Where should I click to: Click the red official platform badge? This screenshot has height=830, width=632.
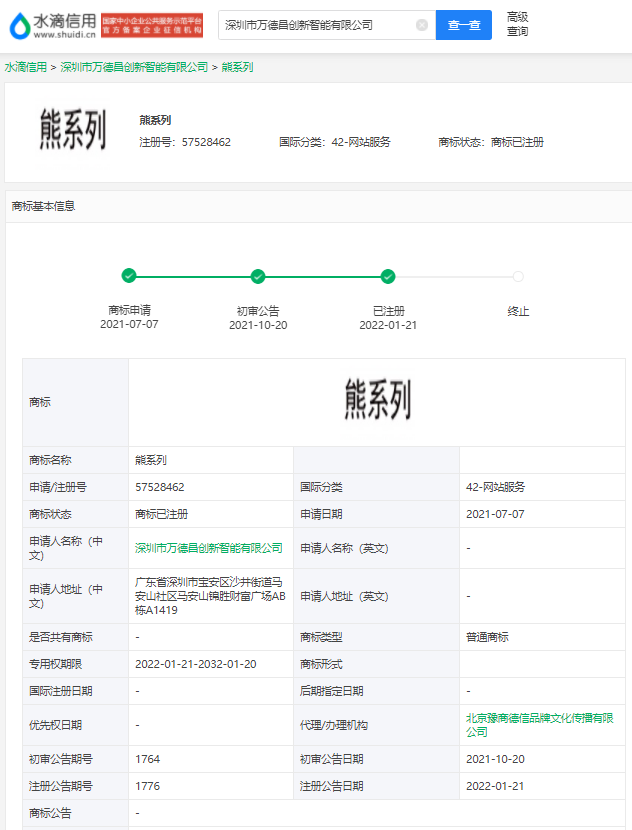click(x=152, y=25)
